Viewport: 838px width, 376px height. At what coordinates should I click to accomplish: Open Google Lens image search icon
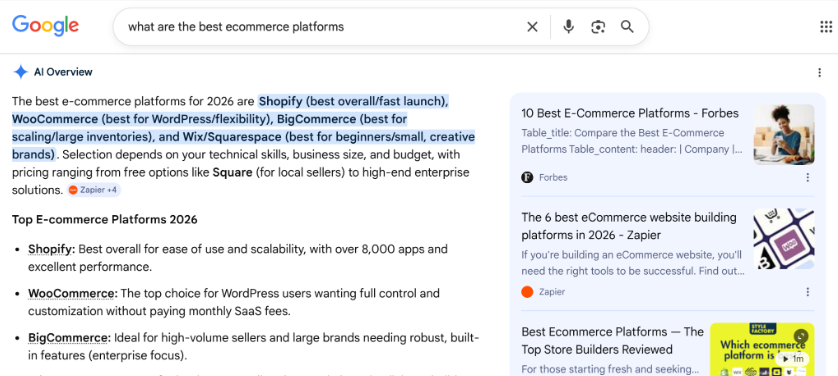point(598,27)
